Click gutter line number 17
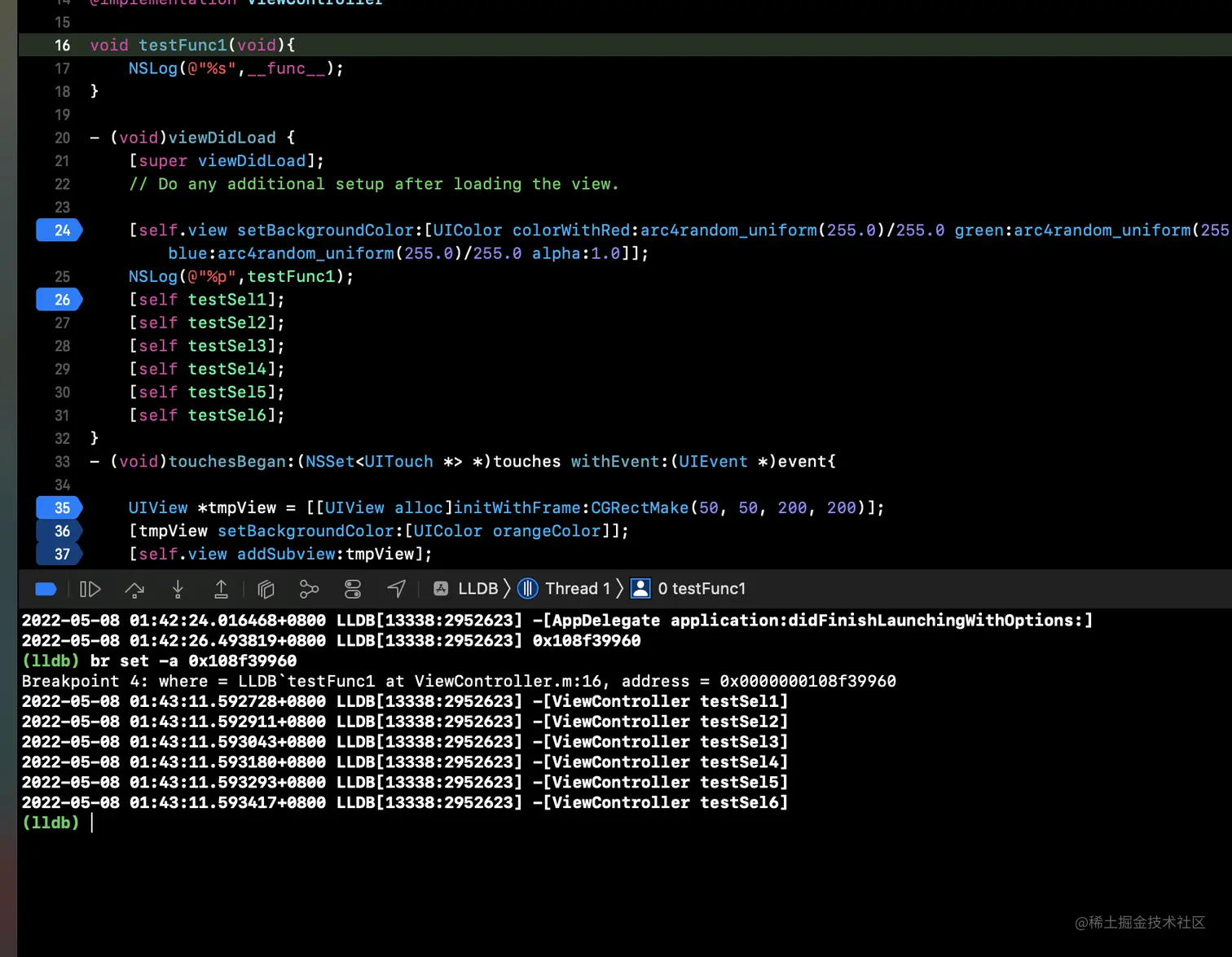The height and width of the screenshot is (957, 1232). pyautogui.click(x=63, y=68)
